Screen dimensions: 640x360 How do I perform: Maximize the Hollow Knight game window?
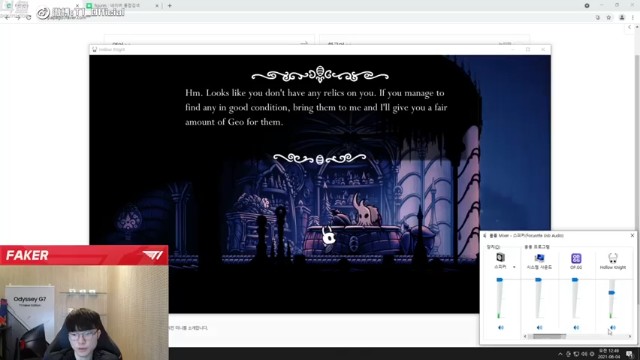(x=528, y=49)
